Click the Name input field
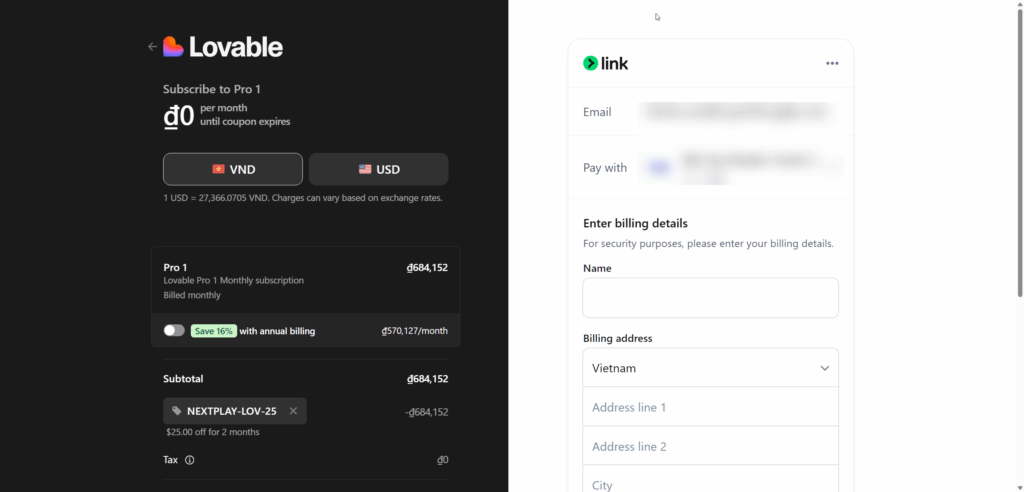 [x=710, y=298]
